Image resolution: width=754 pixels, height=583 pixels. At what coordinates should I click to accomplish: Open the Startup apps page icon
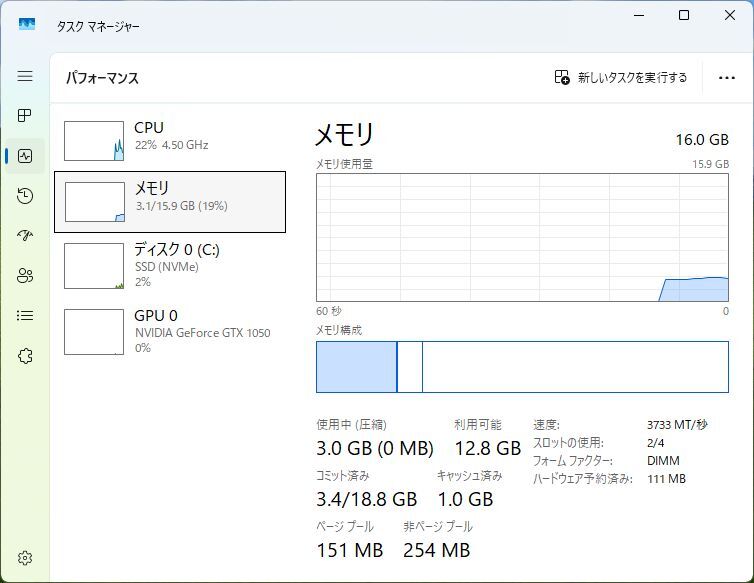(25, 236)
